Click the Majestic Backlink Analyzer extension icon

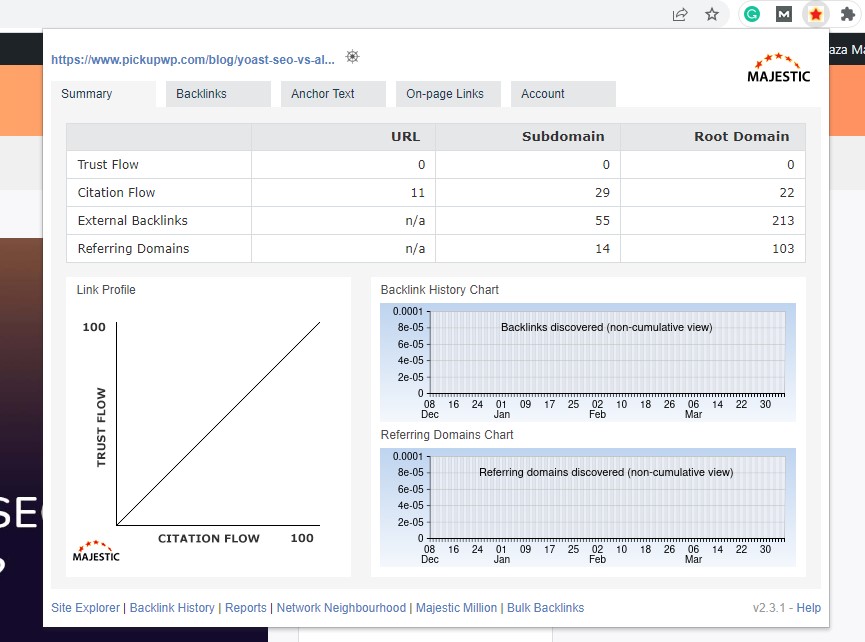tap(816, 14)
